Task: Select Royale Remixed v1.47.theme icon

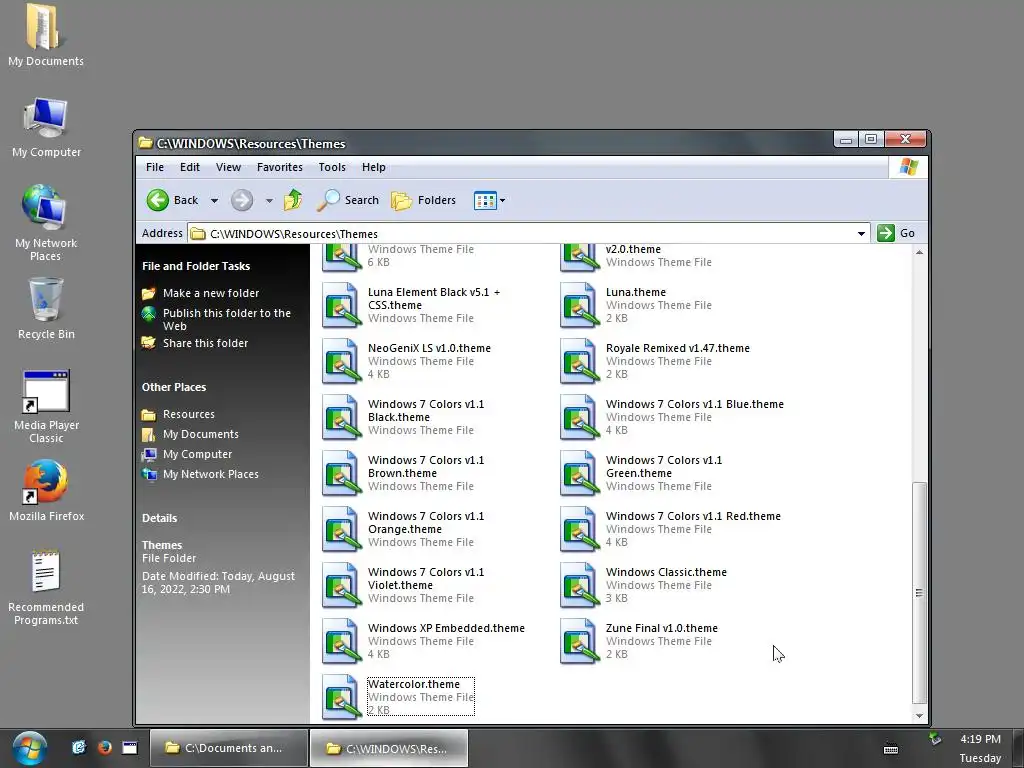Action: pyautogui.click(x=579, y=361)
